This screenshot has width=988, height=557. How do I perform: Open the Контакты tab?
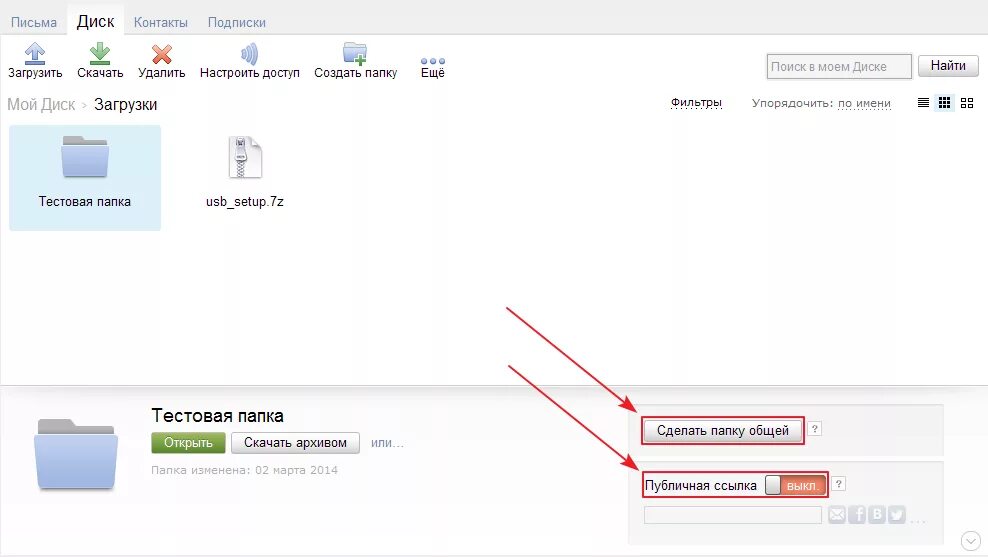(161, 22)
